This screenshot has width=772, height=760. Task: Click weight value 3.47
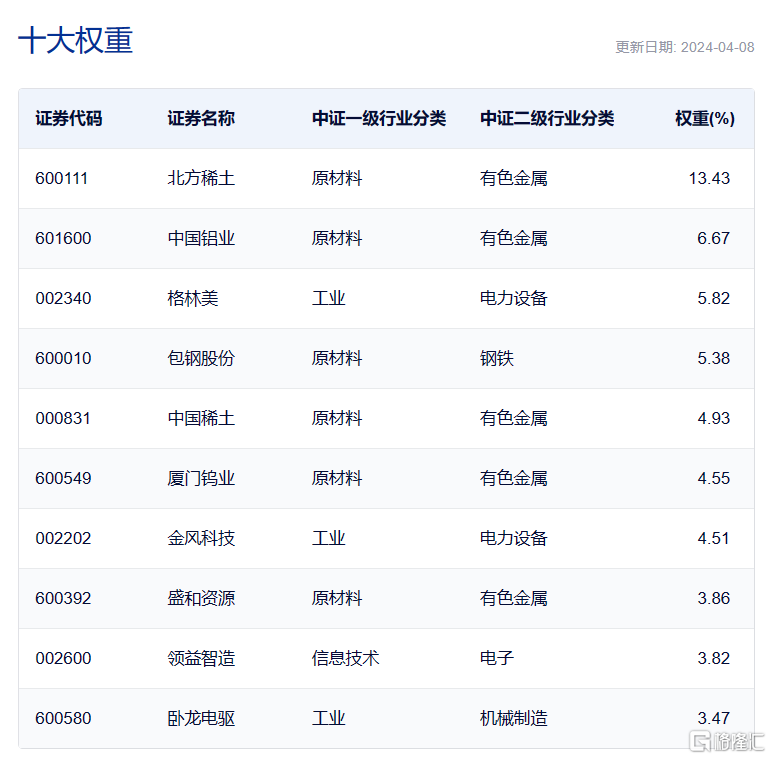713,719
